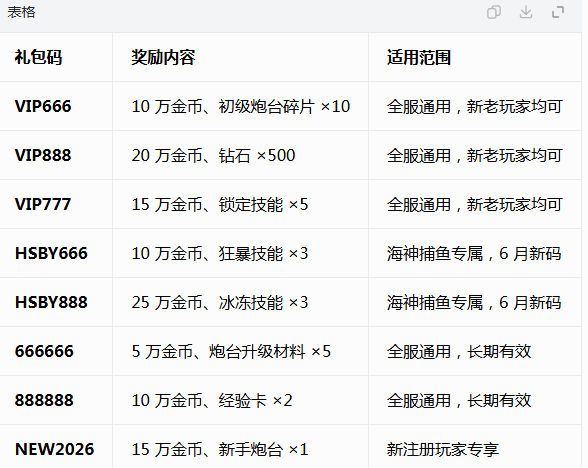
Task: Copy the table with the copy icon
Action: click(494, 12)
